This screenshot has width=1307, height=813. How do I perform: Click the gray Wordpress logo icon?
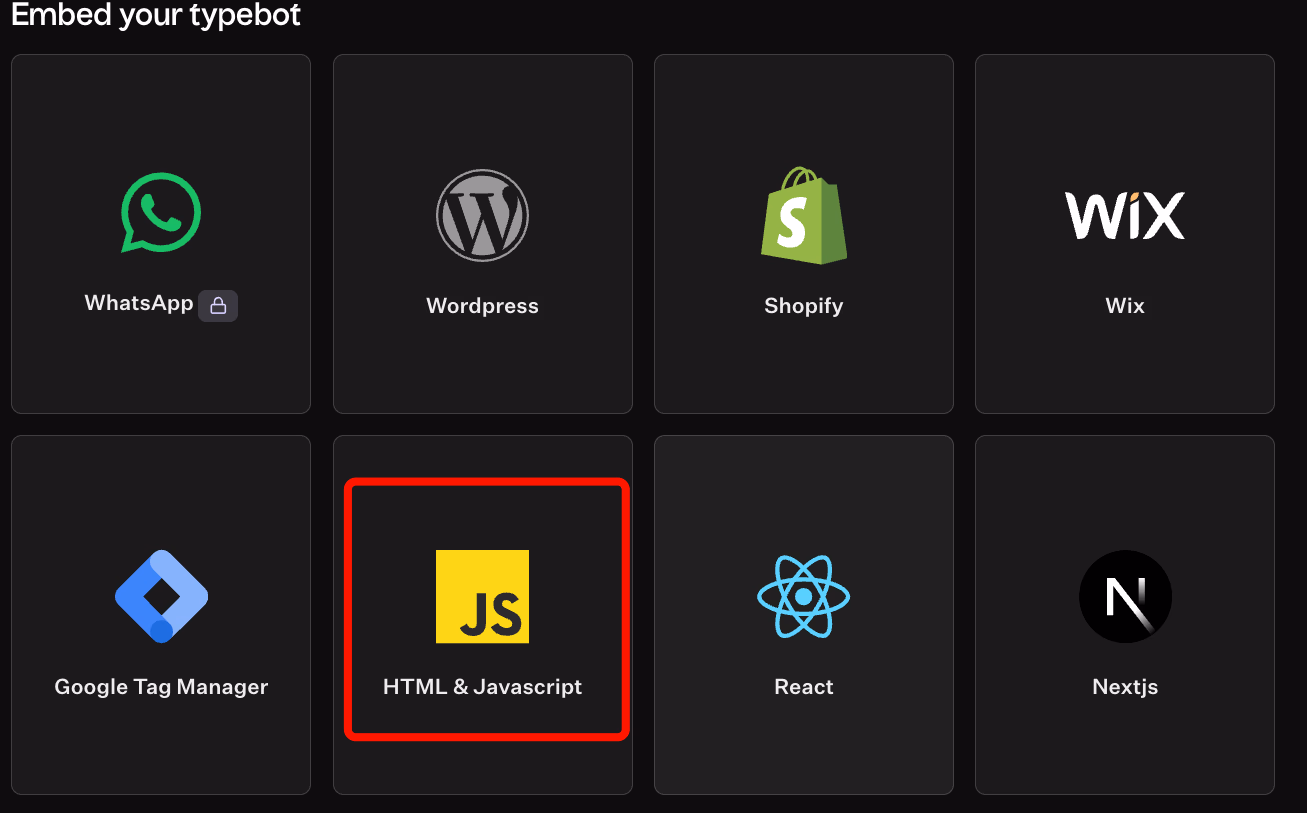[x=482, y=215]
